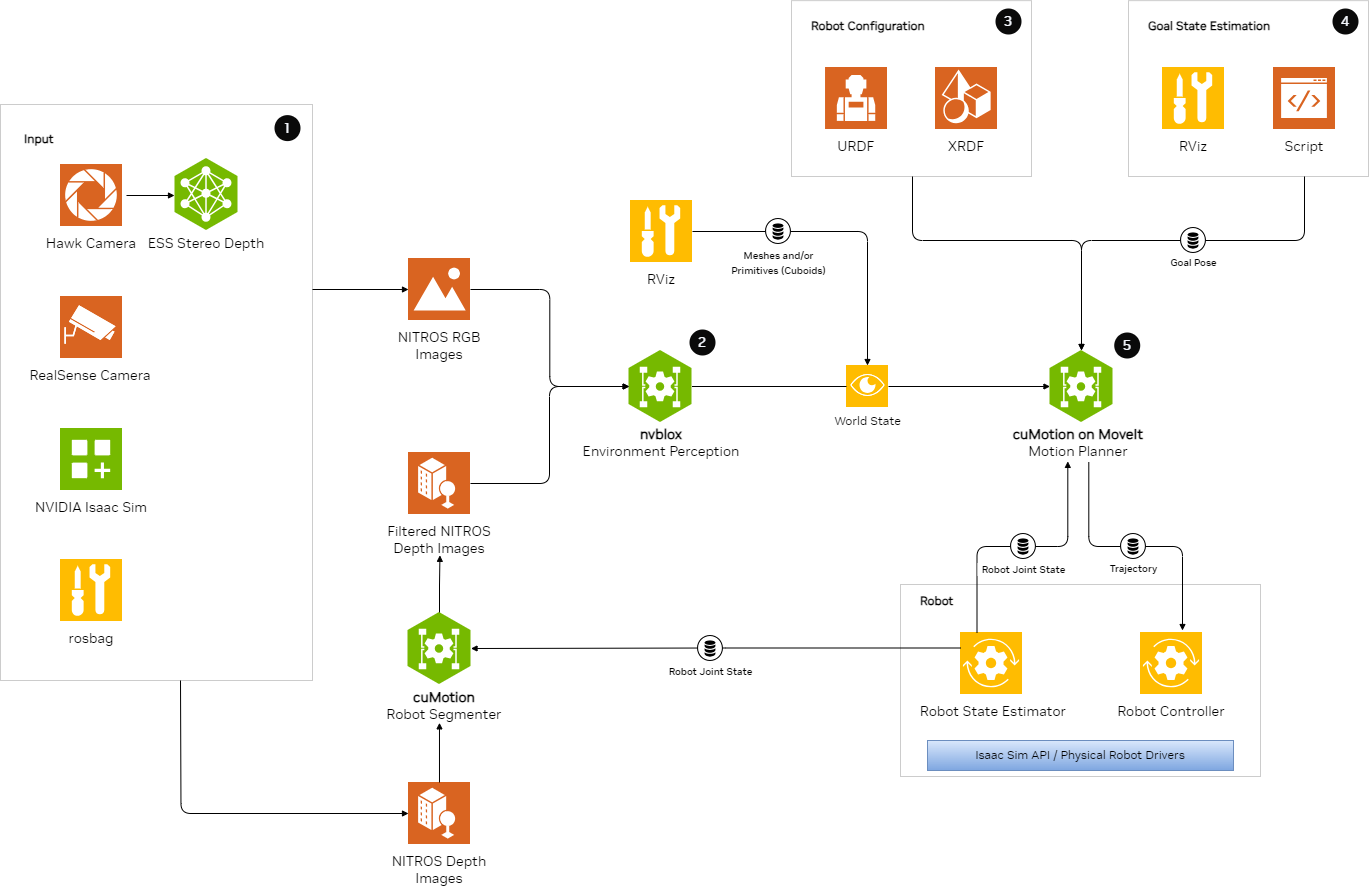Open the cuMotion Robot Segmenter node
This screenshot has height=888, width=1371.
point(439,647)
